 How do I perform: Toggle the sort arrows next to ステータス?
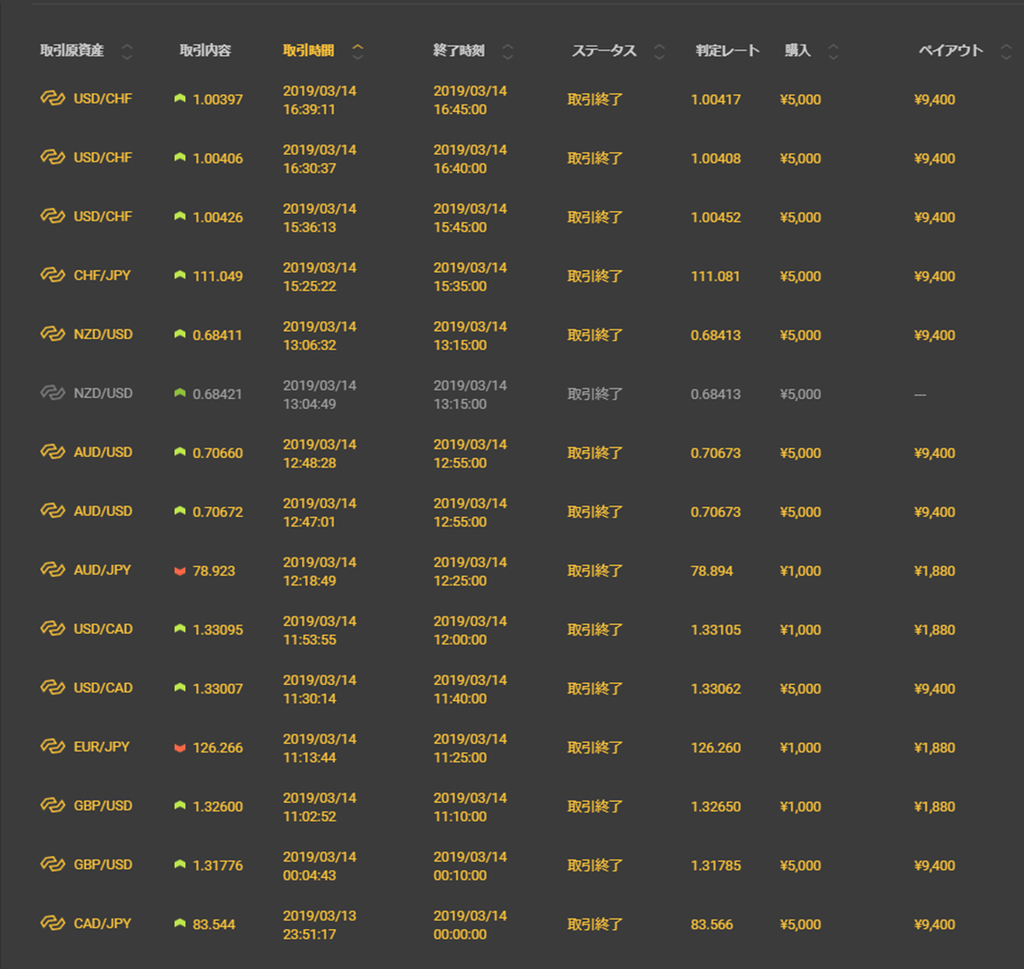point(658,51)
